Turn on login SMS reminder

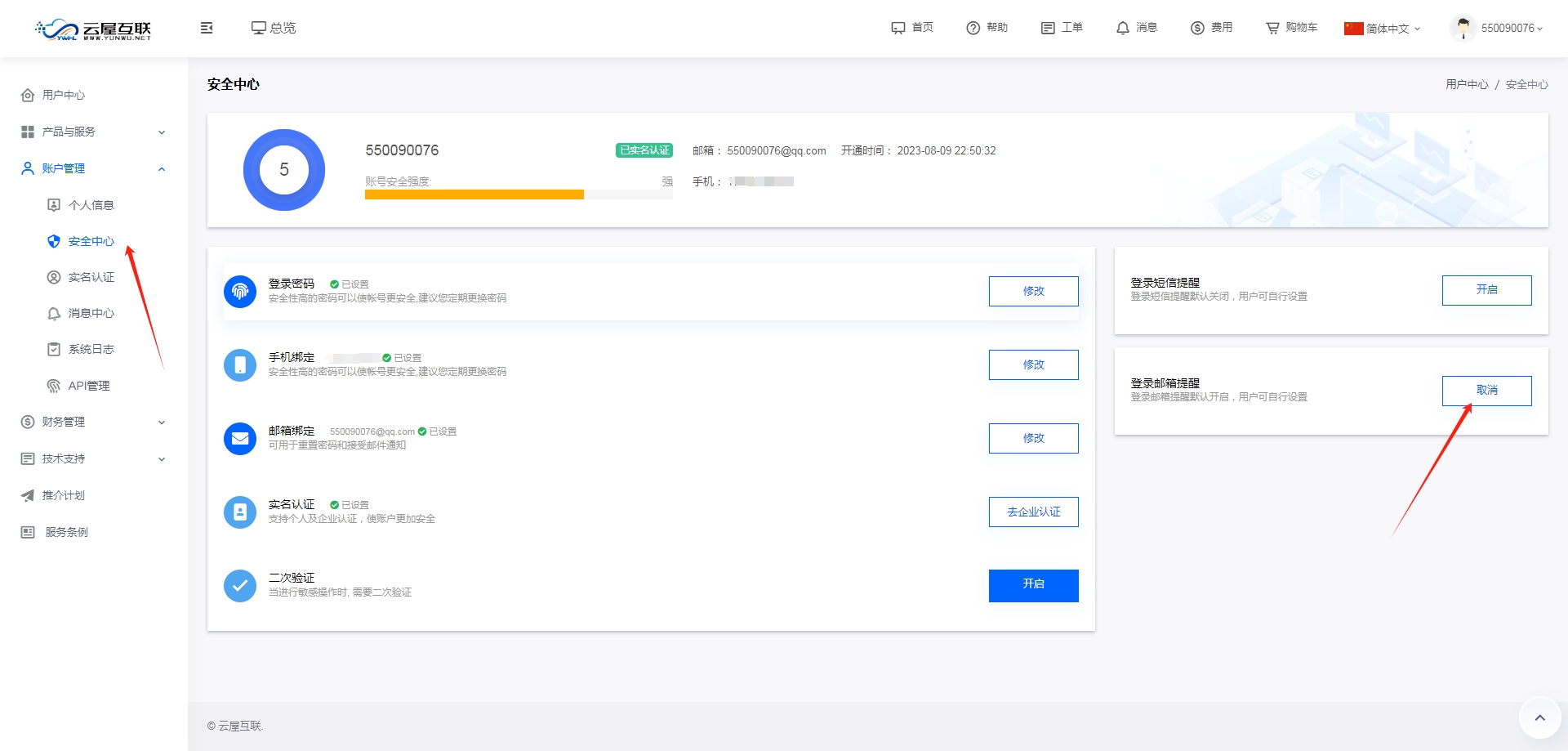[1486, 290]
